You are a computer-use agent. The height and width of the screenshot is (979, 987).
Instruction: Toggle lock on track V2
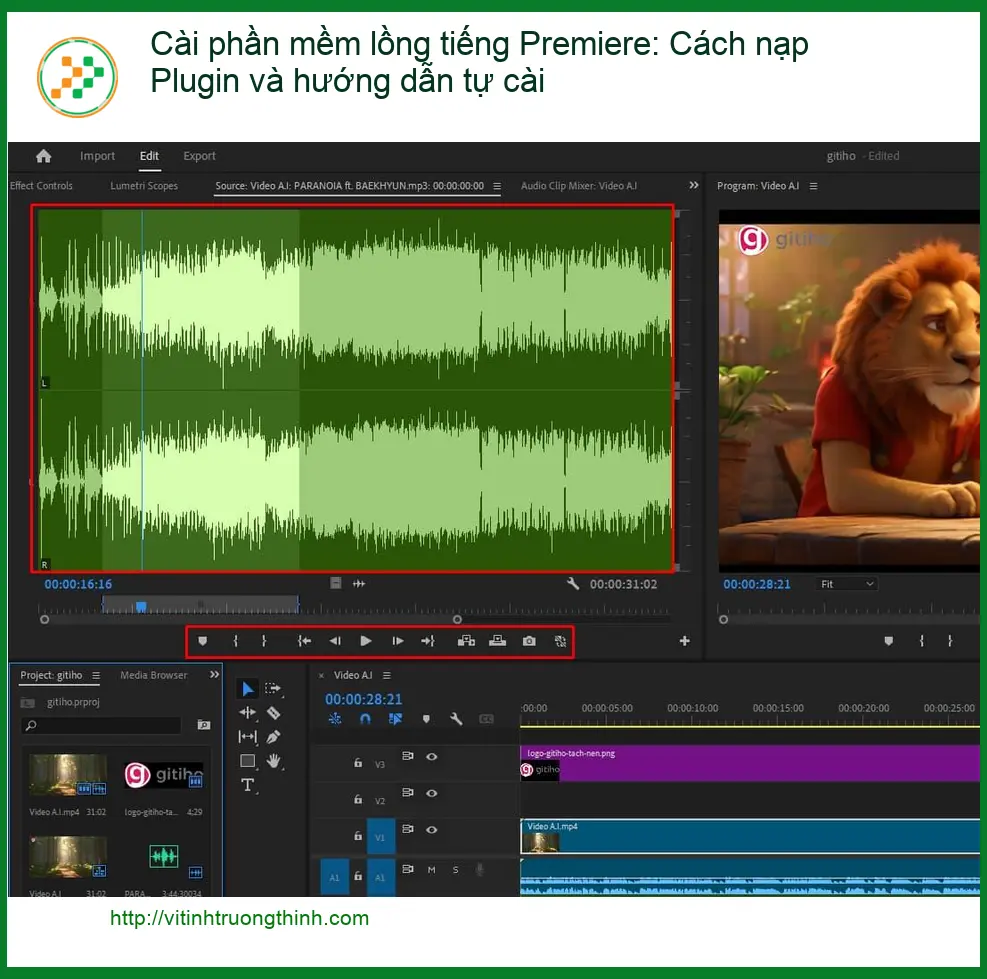point(358,799)
